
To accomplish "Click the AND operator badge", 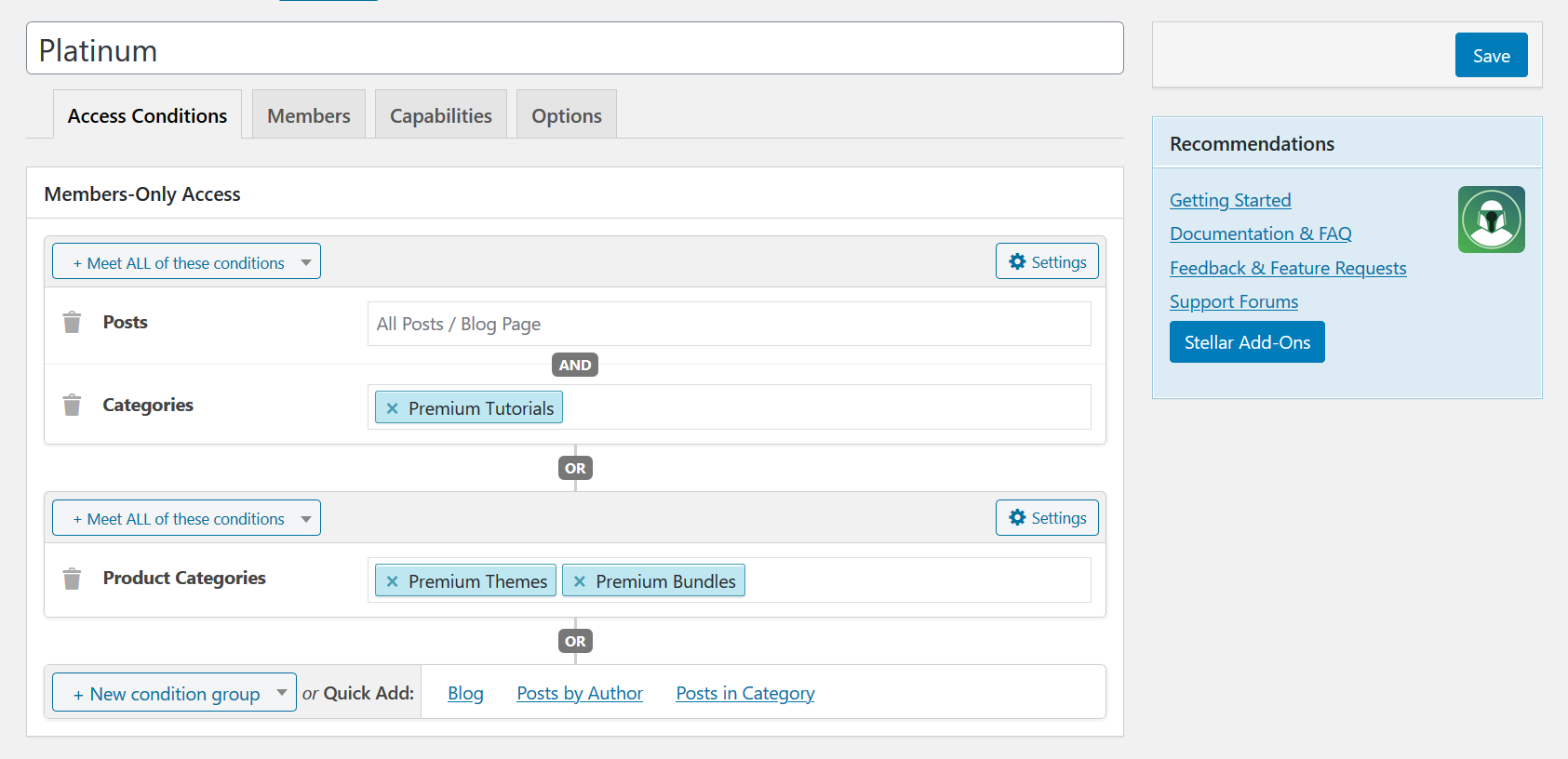I will coord(575,365).
